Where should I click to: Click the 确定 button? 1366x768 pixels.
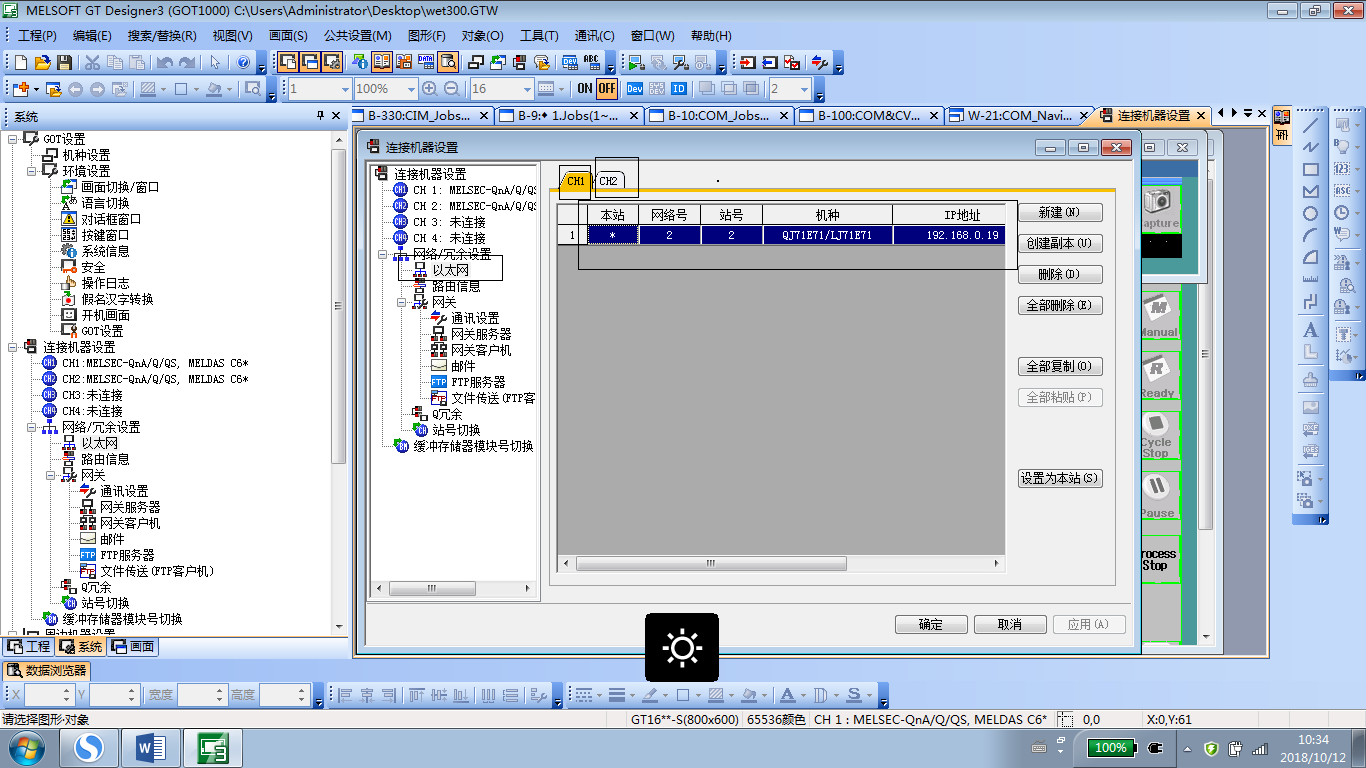coord(930,624)
